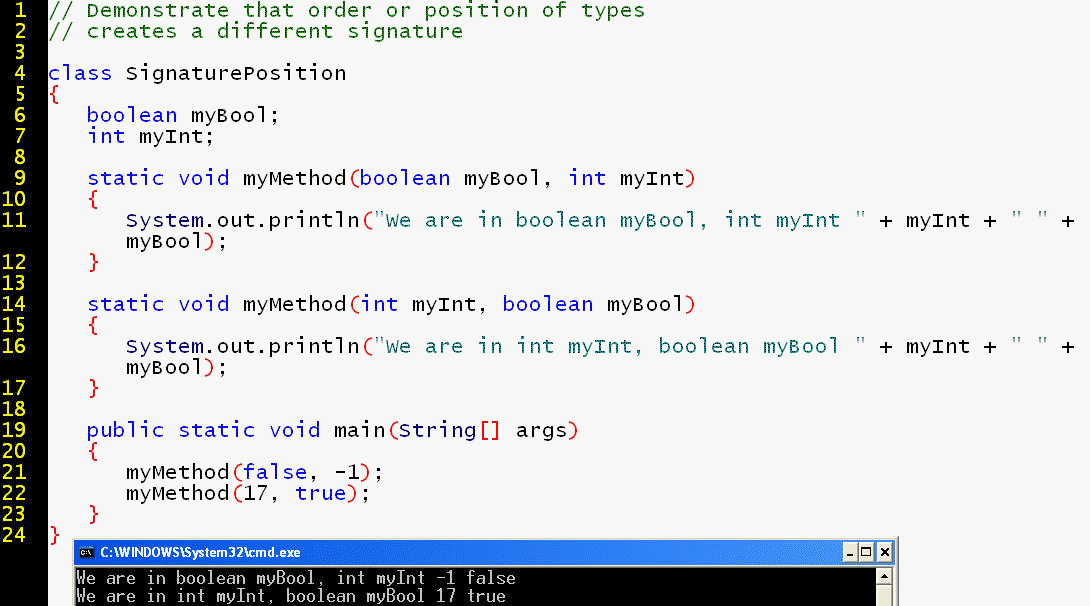Image resolution: width=1090 pixels, height=606 pixels.
Task: Click the 'public' keyword on line 19
Action: coord(125,430)
